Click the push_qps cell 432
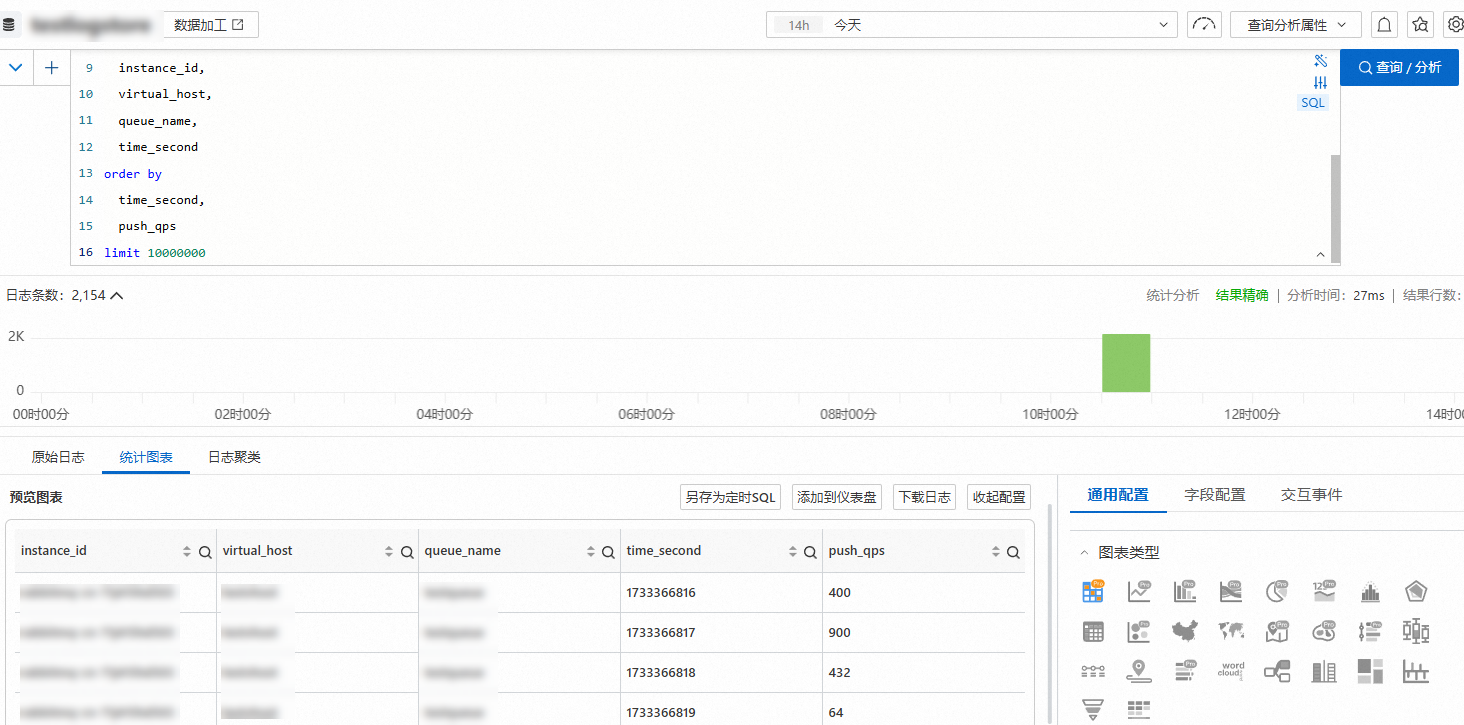Image resolution: width=1464 pixels, height=725 pixels. click(x=840, y=673)
